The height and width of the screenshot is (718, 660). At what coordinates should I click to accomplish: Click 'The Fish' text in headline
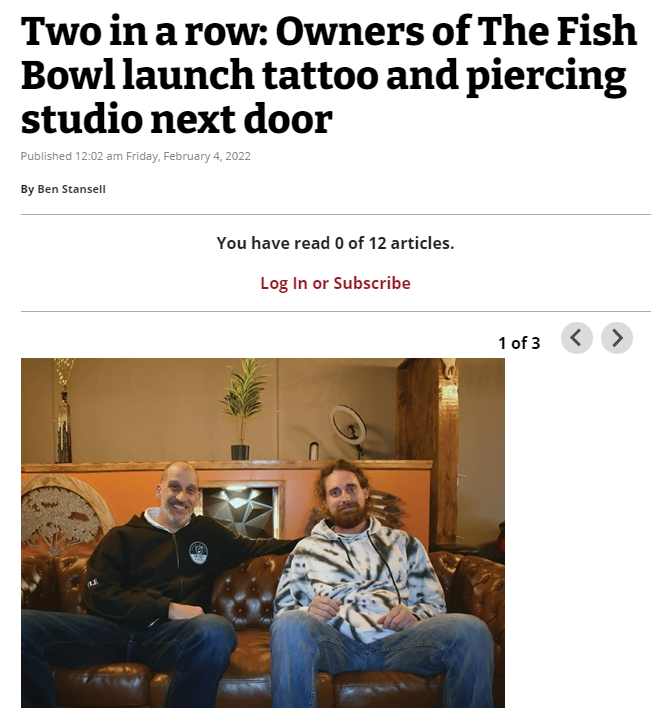point(557,31)
